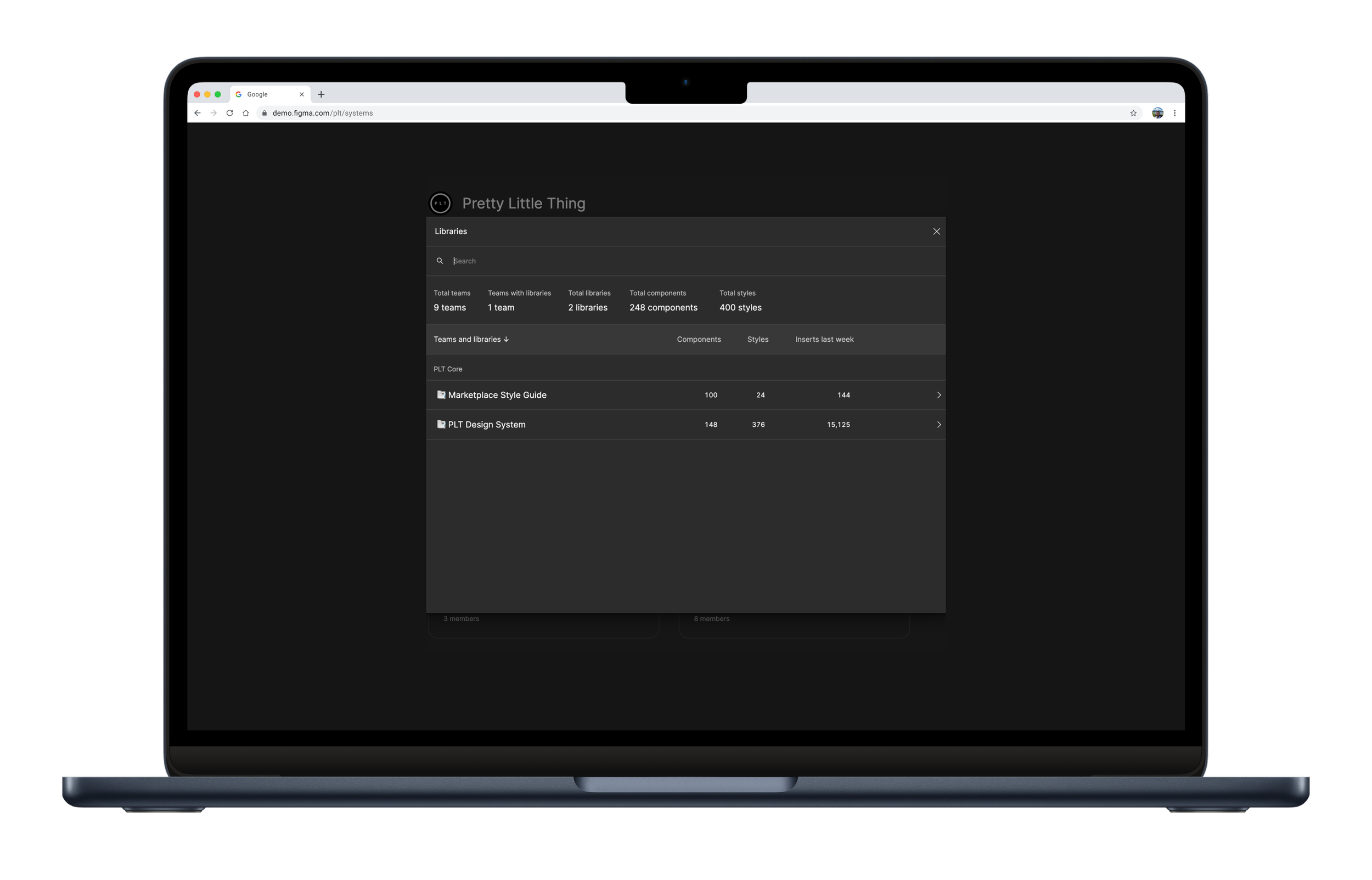Click the file icon beside Marketplace Style Guide
Viewport: 1372px width, 880px height.
pos(441,394)
